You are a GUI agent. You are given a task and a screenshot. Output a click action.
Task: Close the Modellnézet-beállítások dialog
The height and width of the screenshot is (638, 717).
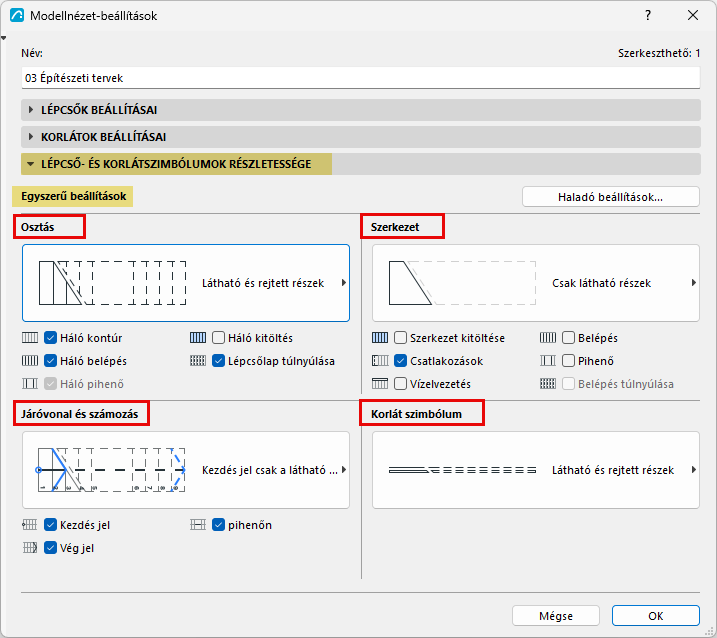(693, 15)
